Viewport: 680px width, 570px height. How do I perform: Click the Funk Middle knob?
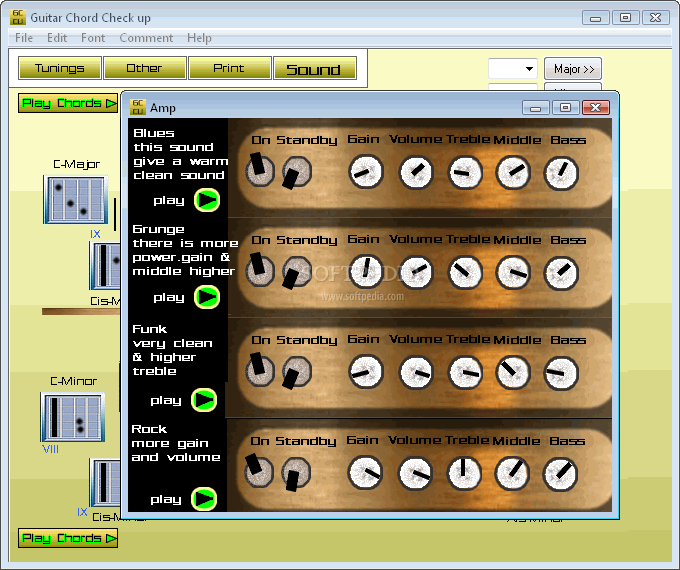(x=513, y=373)
